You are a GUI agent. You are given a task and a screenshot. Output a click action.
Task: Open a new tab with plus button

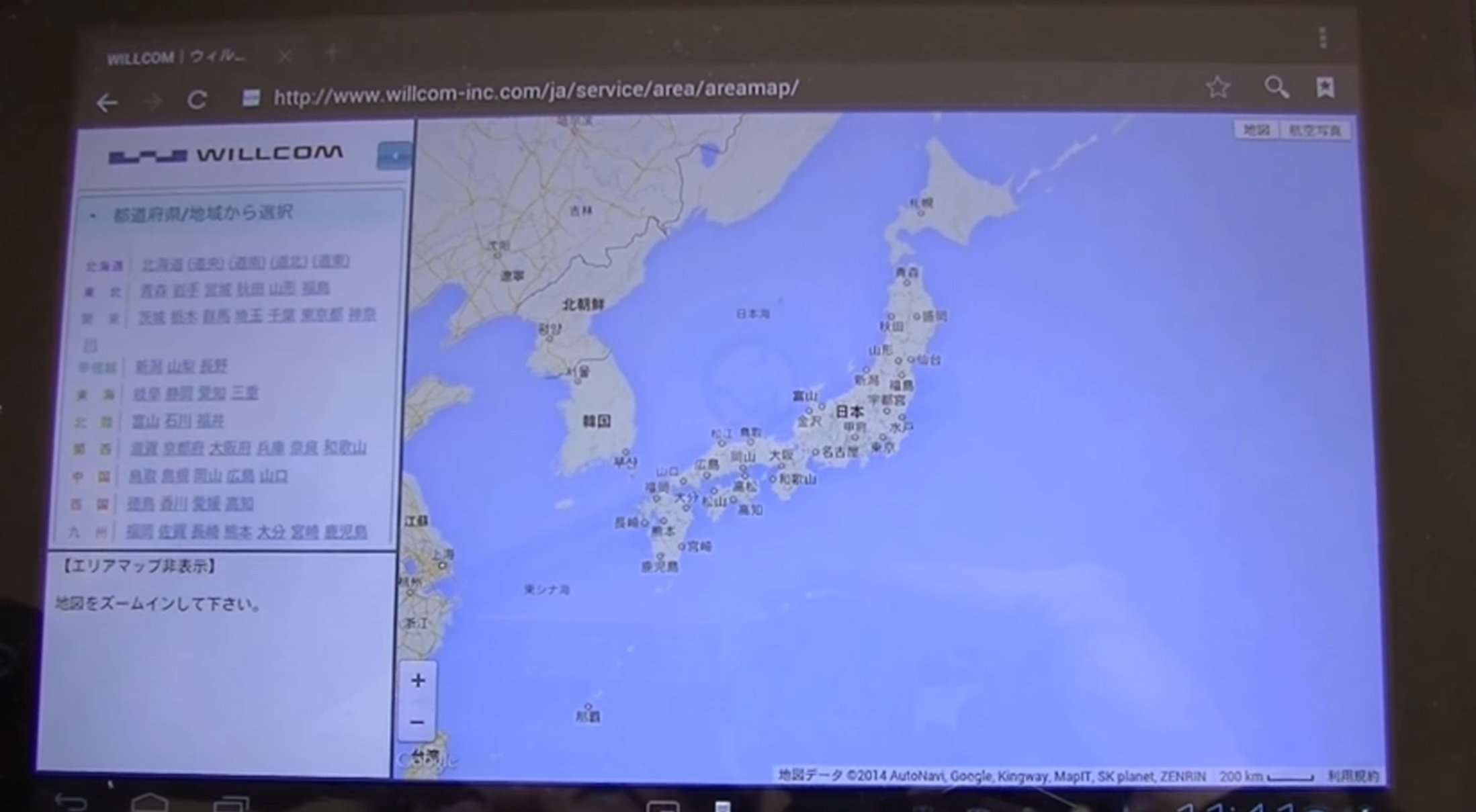click(x=332, y=53)
